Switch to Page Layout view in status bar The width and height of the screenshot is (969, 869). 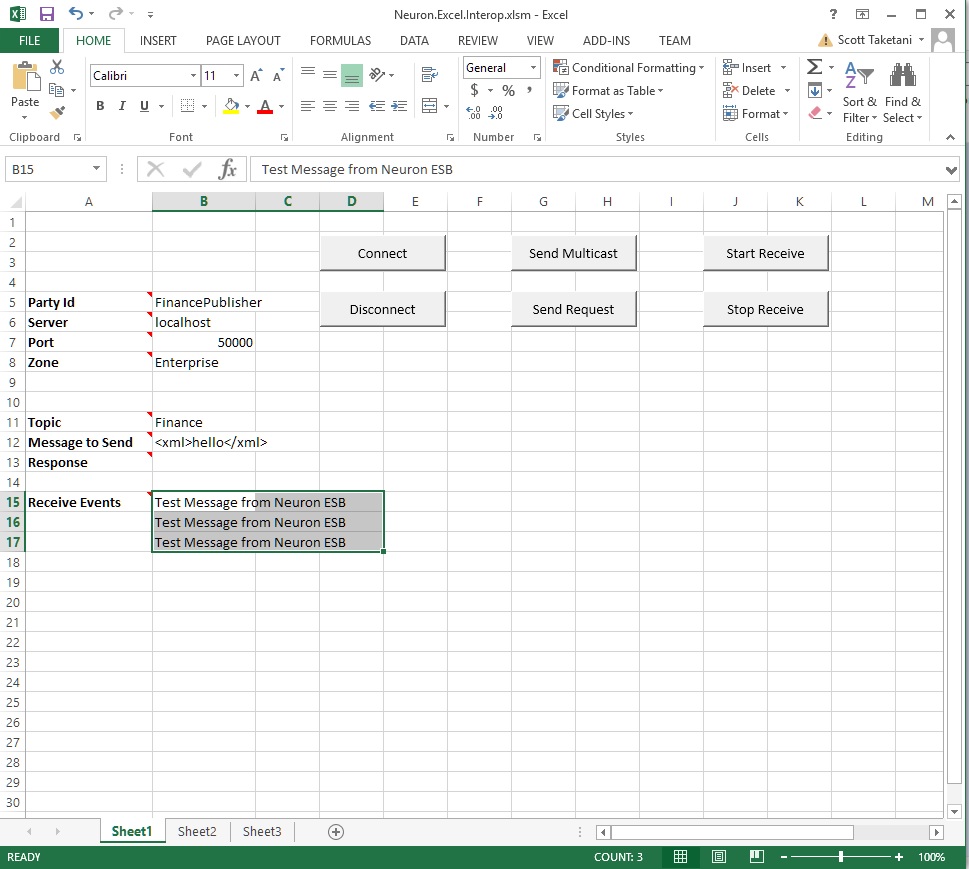(x=719, y=857)
